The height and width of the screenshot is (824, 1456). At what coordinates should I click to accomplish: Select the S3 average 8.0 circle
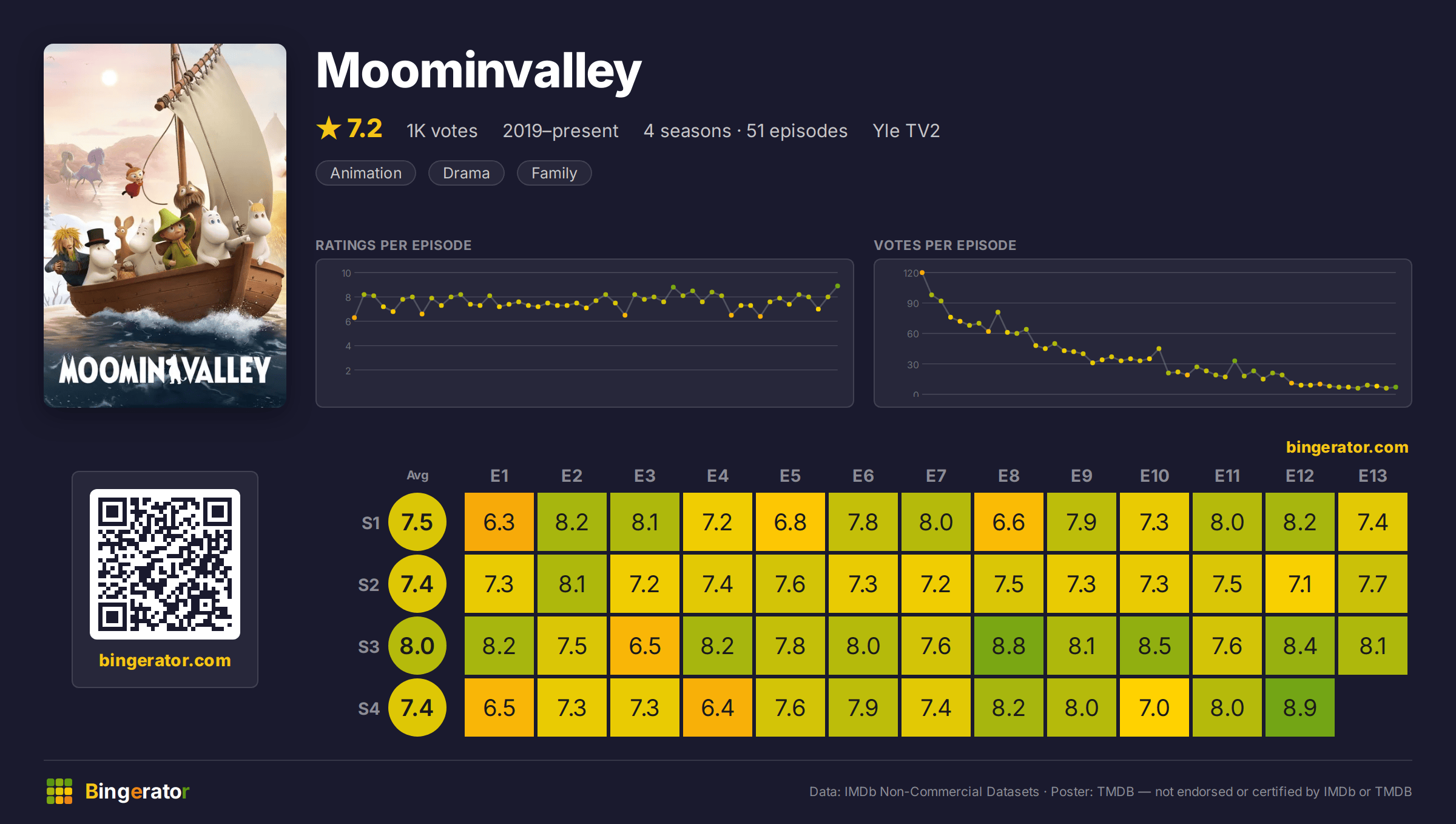coord(417,646)
